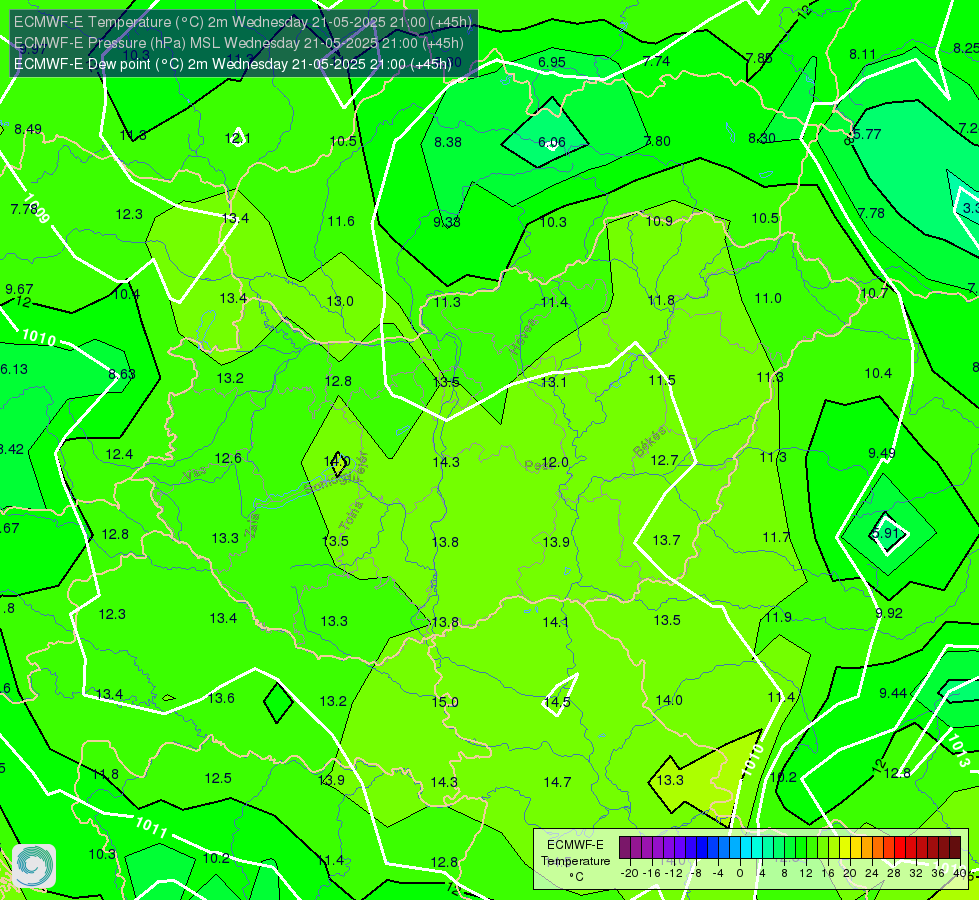
Task: Click the 8.38 dew point value
Action: (448, 142)
